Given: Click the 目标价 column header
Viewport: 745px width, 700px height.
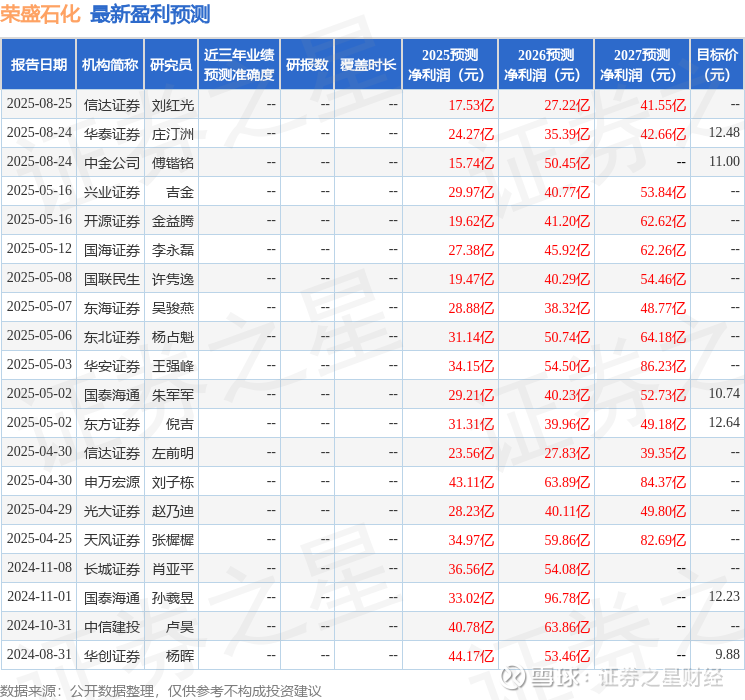Looking at the screenshot, I should (717, 65).
